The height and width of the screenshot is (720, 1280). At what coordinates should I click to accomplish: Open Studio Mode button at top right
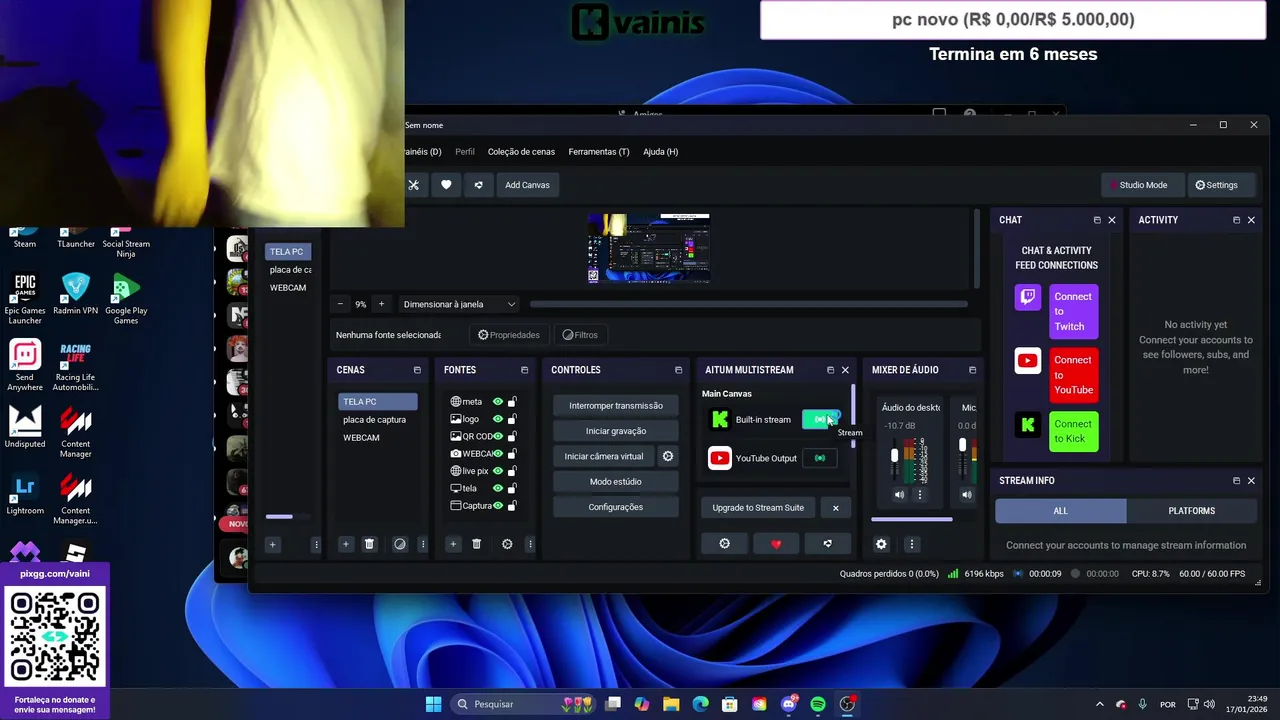(1141, 185)
